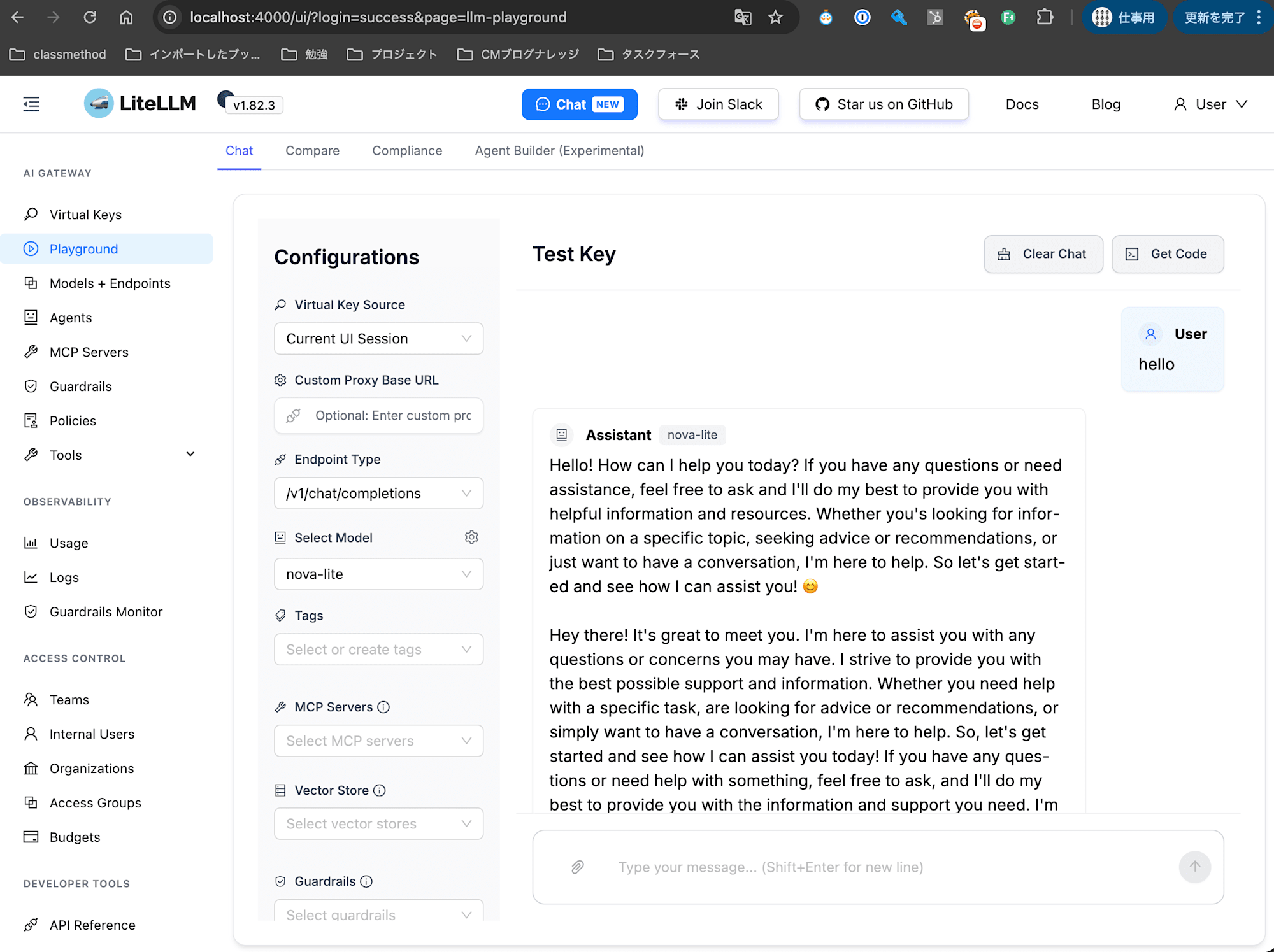Bookmark this page with star icon
This screenshot has width=1274, height=952.
coord(775,17)
